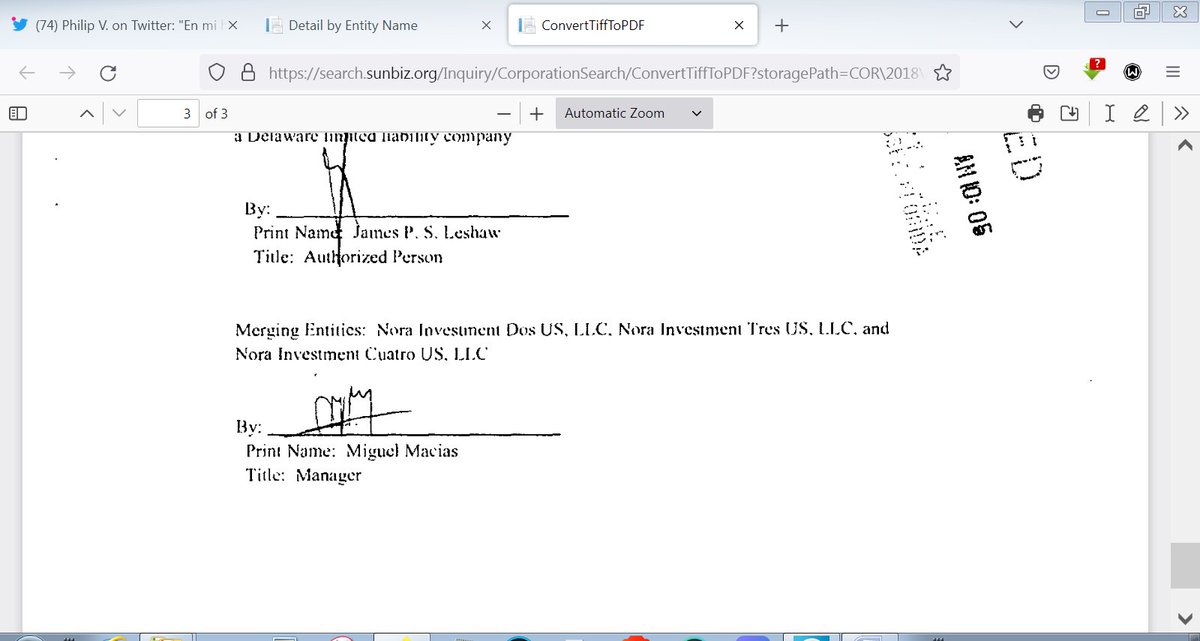The image size is (1200, 641).
Task: Go back to the previous page
Action: click(x=28, y=72)
